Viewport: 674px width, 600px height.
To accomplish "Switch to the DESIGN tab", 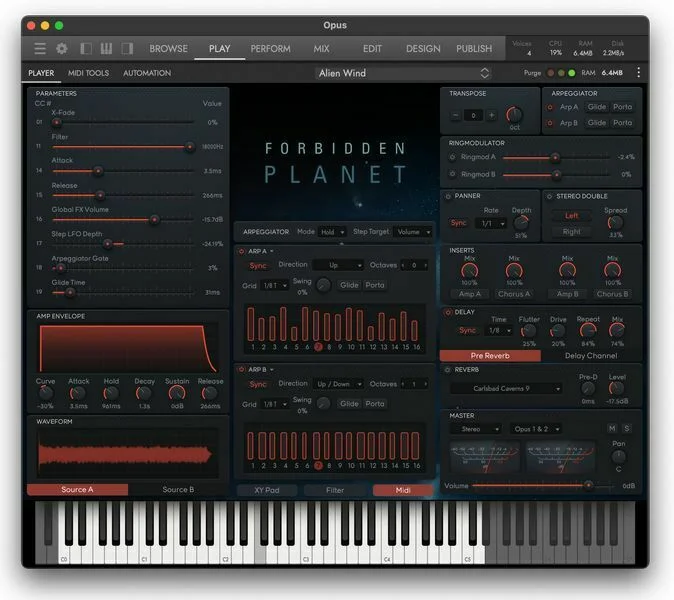I will tap(423, 49).
